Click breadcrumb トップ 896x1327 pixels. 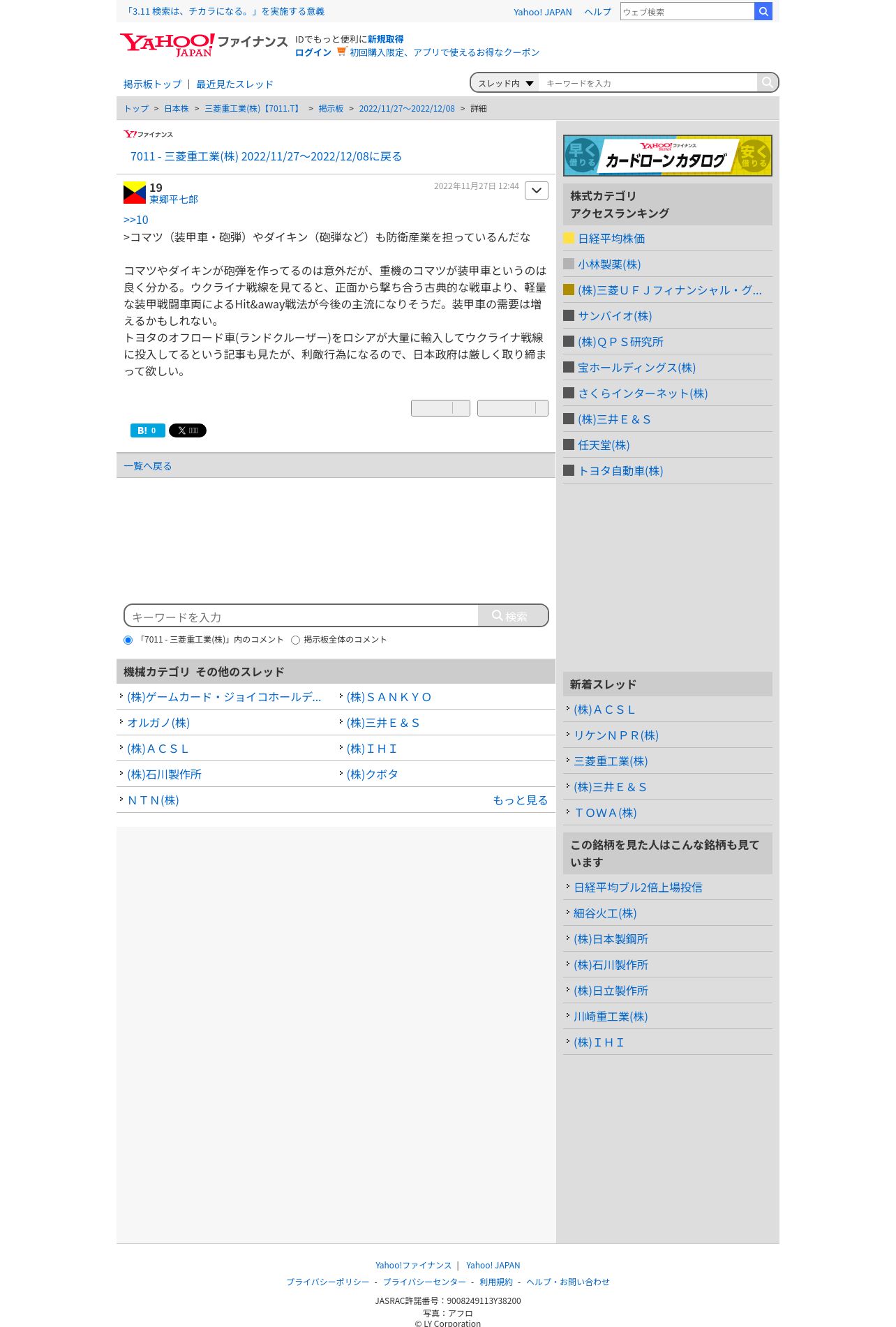pos(136,108)
